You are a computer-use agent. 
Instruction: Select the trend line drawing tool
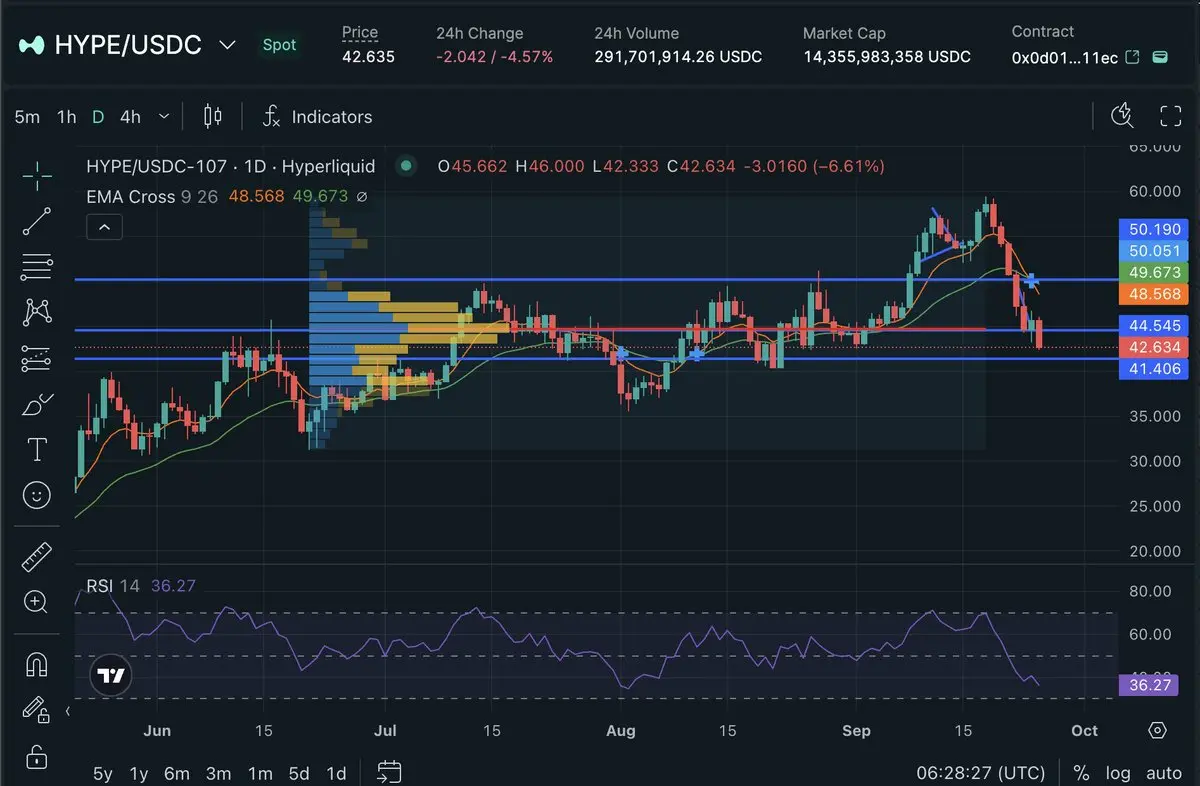pyautogui.click(x=37, y=222)
